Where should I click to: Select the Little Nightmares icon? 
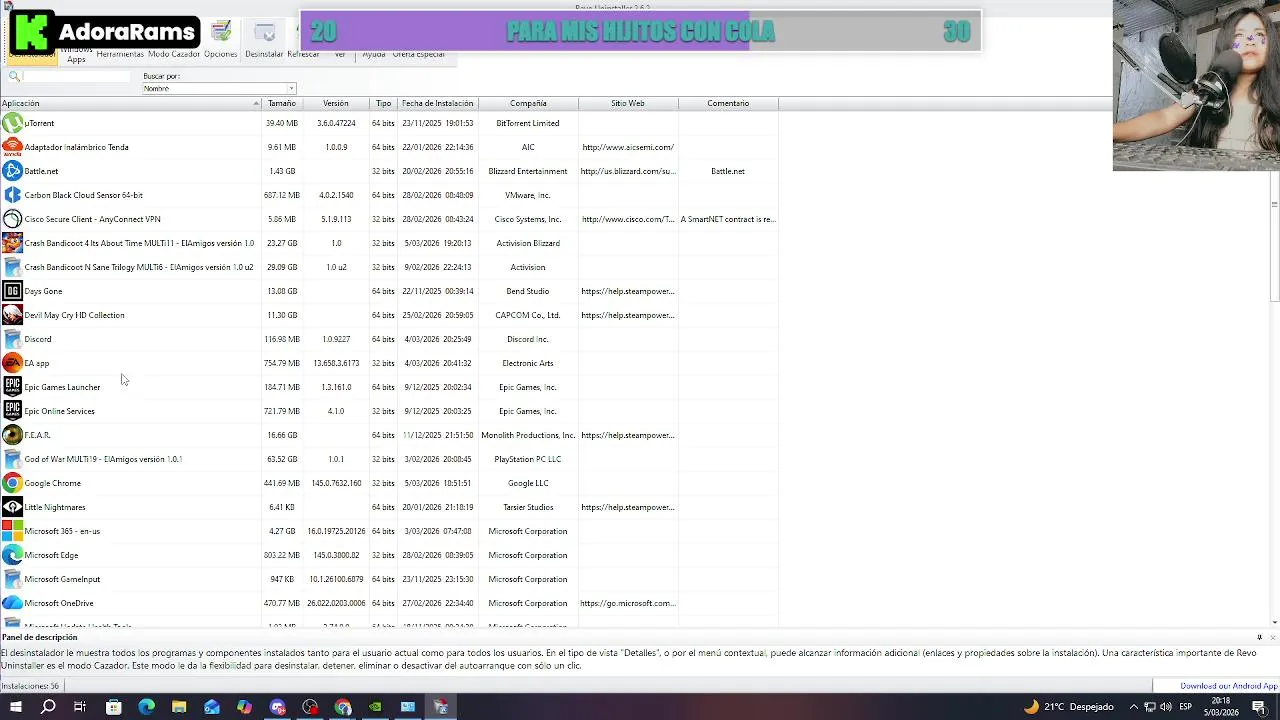tap(12, 507)
